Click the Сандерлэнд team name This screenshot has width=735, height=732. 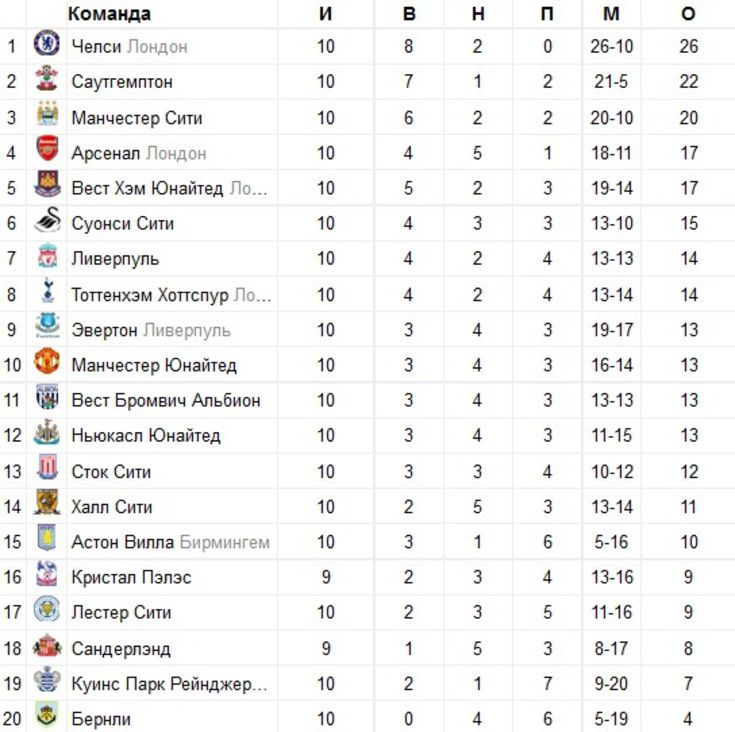[121, 649]
